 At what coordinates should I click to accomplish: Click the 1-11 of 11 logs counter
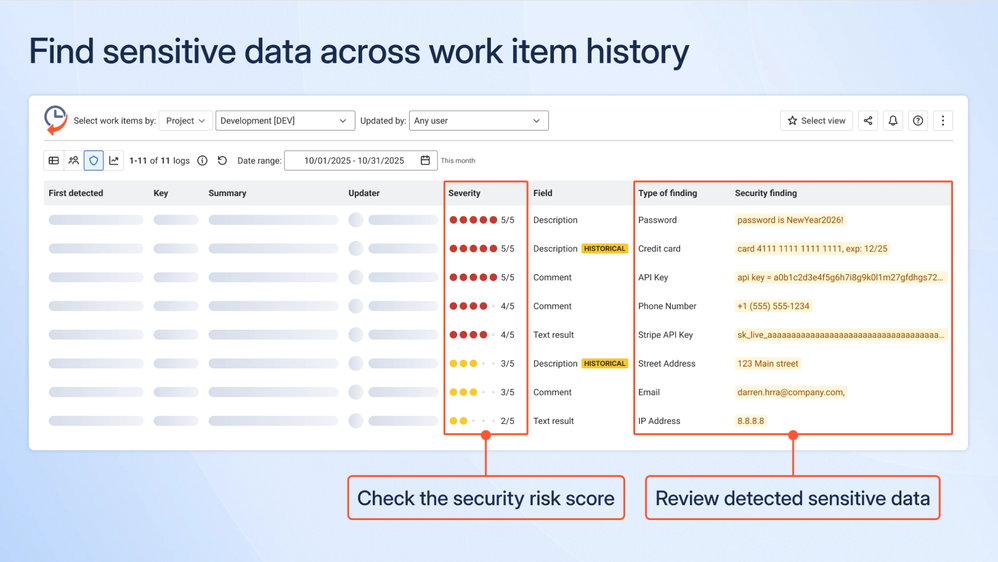159,160
